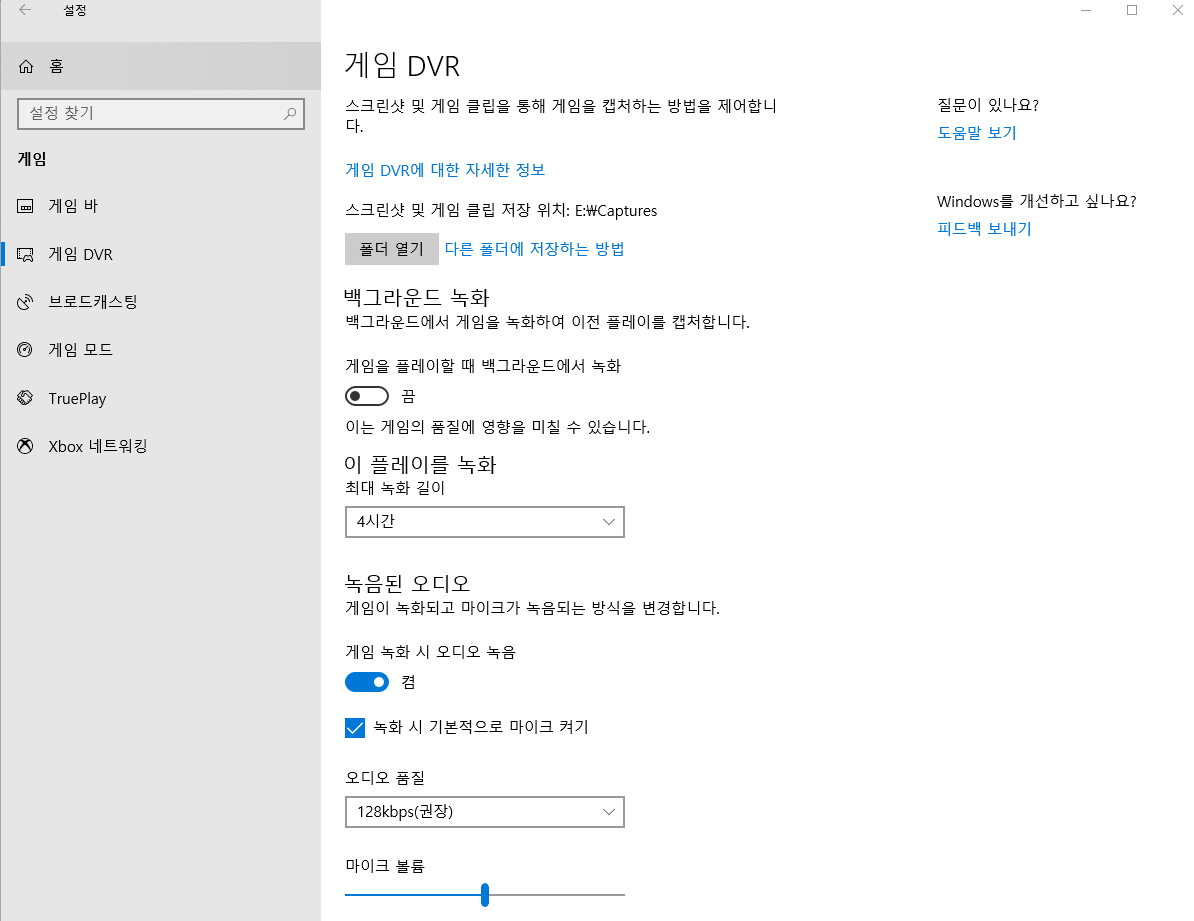1194x921 pixels.
Task: Click the search magnifier icon
Action: [x=290, y=114]
